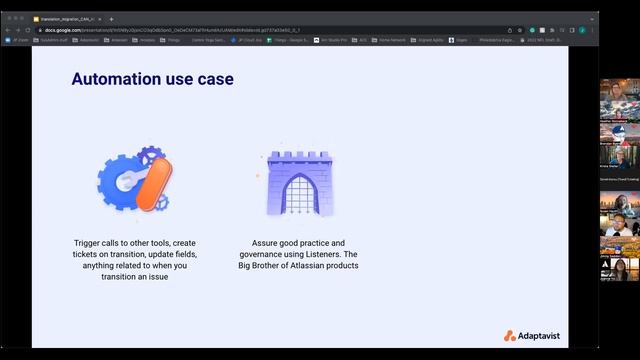Image resolution: width=640 pixels, height=360 pixels.
Task: Open the Jira Cloud bookmark
Action: click(x=246, y=40)
